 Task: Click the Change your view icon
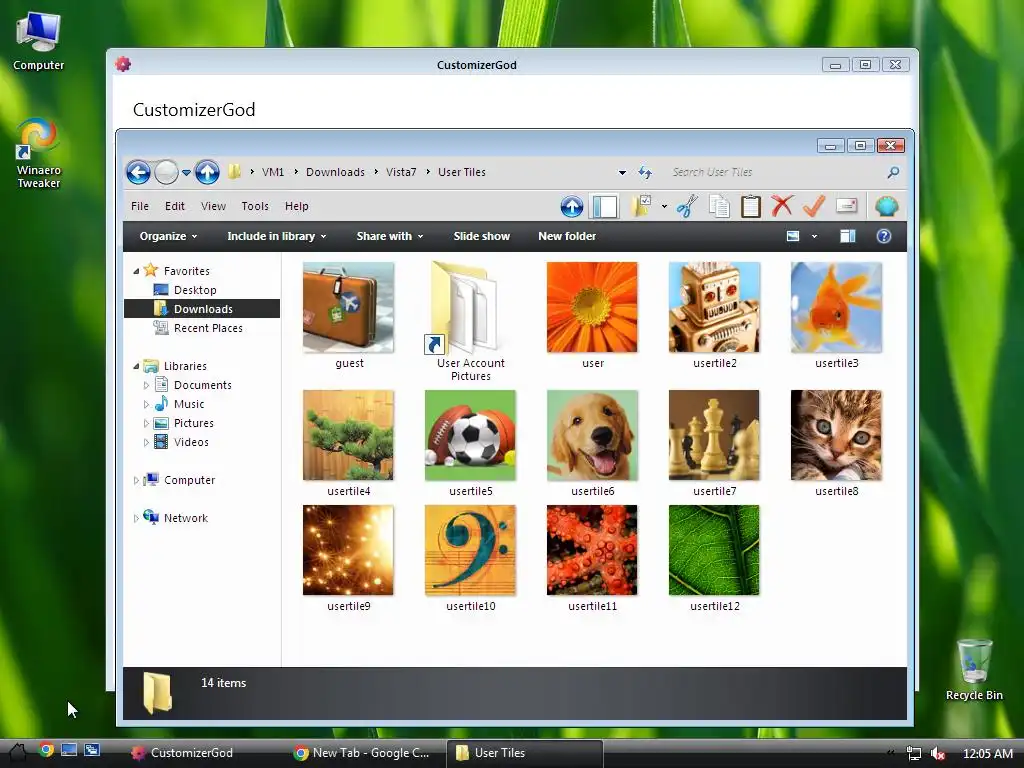pyautogui.click(x=793, y=236)
